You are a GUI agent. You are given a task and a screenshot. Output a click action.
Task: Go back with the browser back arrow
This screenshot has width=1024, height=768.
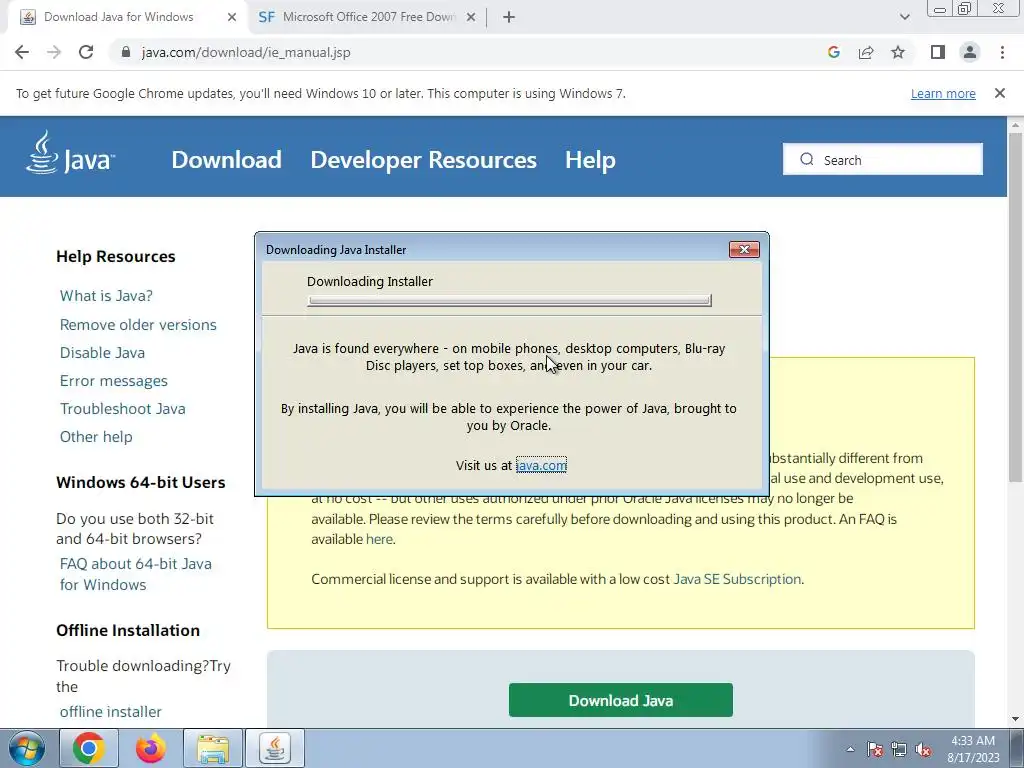click(x=22, y=52)
